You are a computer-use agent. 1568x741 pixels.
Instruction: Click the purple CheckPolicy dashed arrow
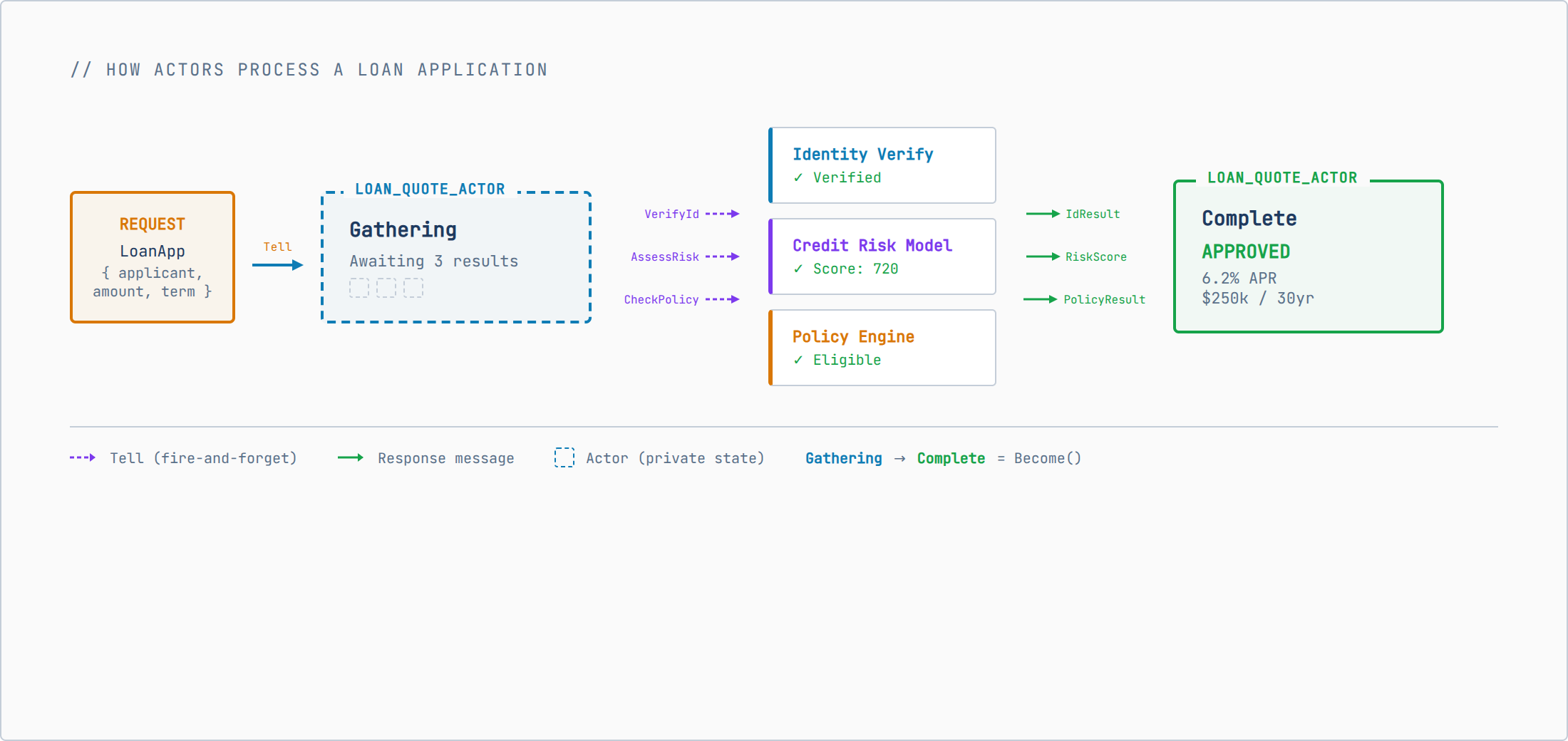click(x=722, y=299)
